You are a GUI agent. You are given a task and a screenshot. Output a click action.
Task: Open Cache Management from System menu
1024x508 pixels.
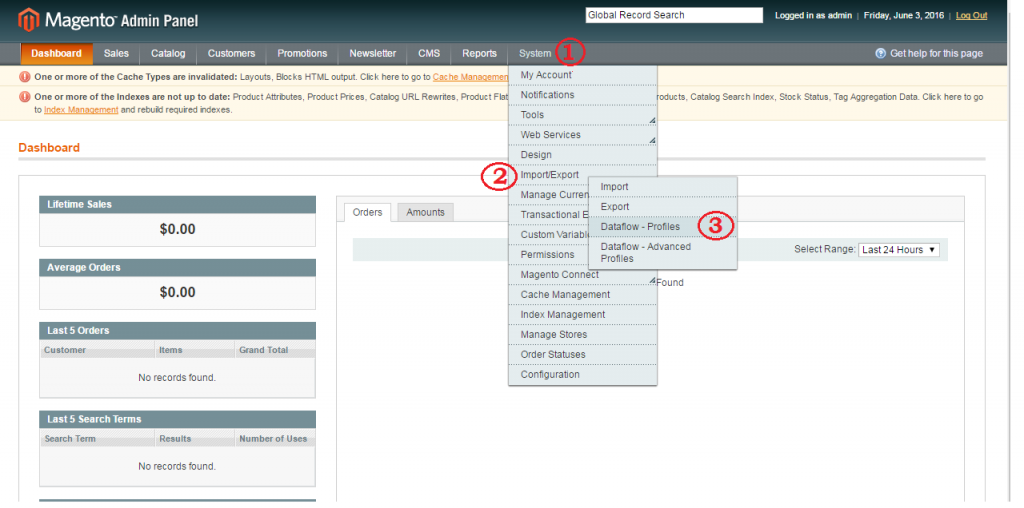pos(583,294)
